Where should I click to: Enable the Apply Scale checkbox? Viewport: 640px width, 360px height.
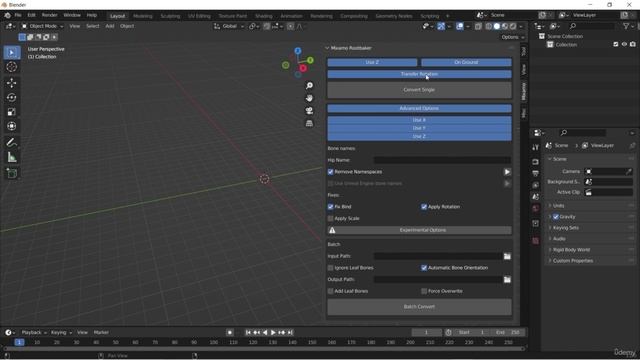(331, 219)
